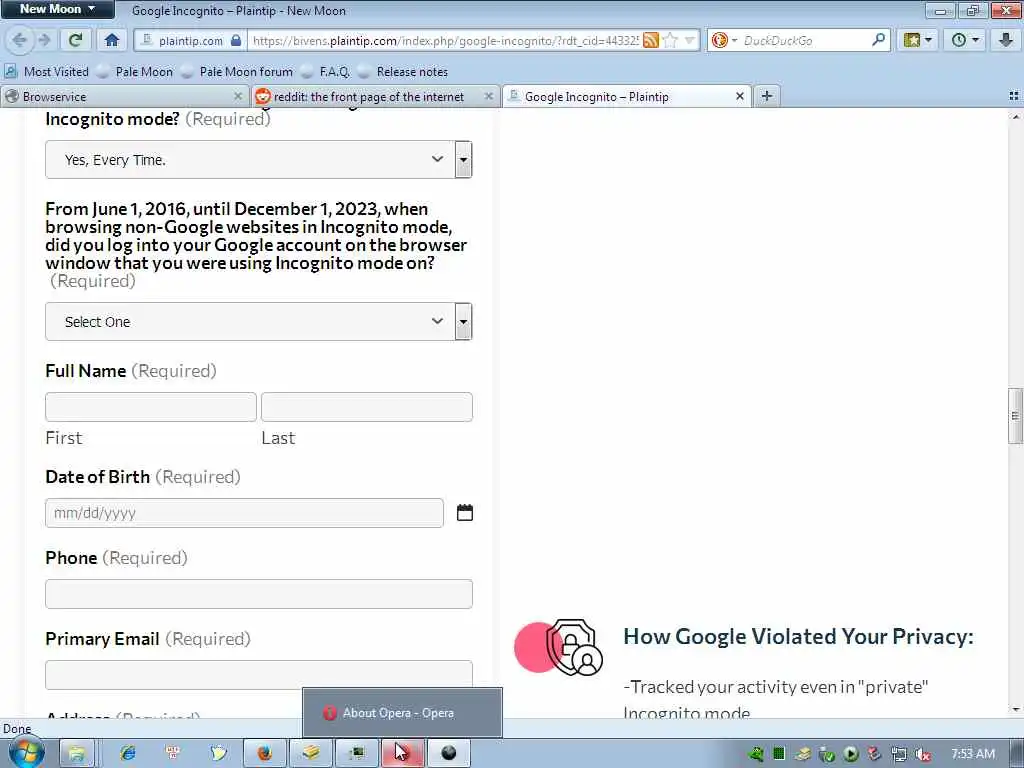Open the calendar date picker icon
The height and width of the screenshot is (768, 1024).
pos(464,513)
